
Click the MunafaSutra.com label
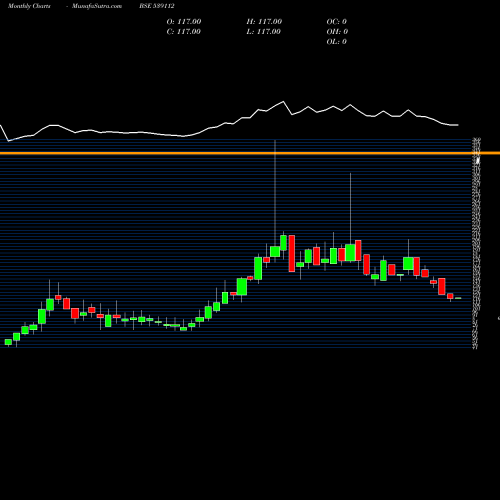(x=97, y=6)
